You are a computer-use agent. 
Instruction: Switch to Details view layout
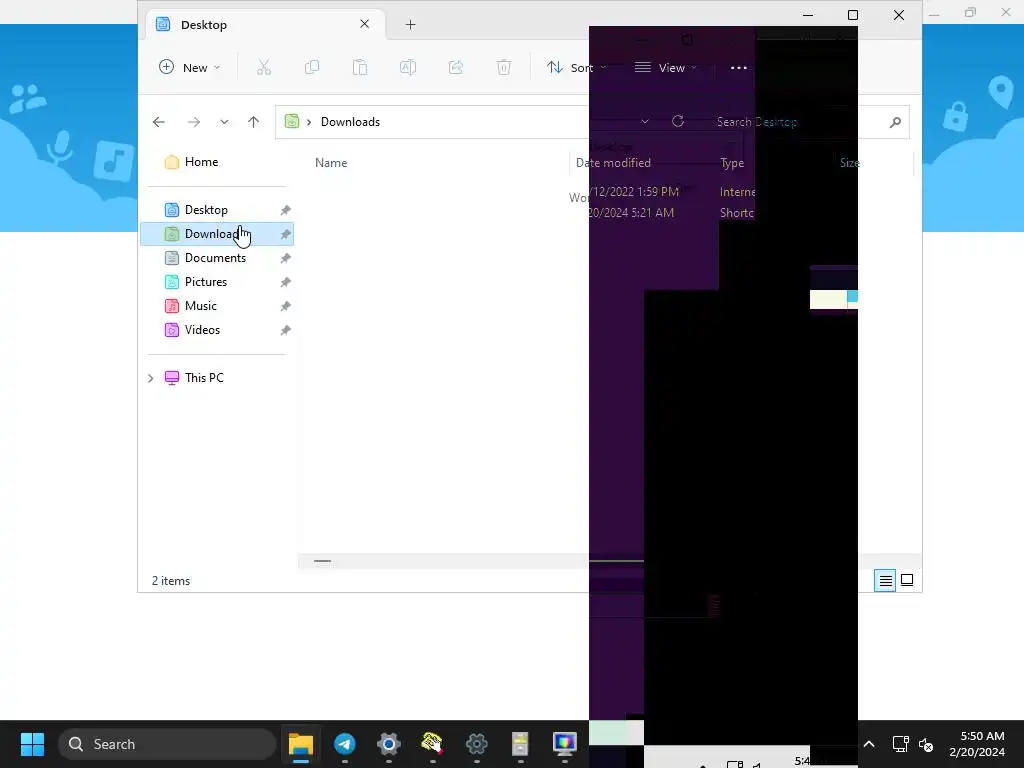click(x=886, y=580)
